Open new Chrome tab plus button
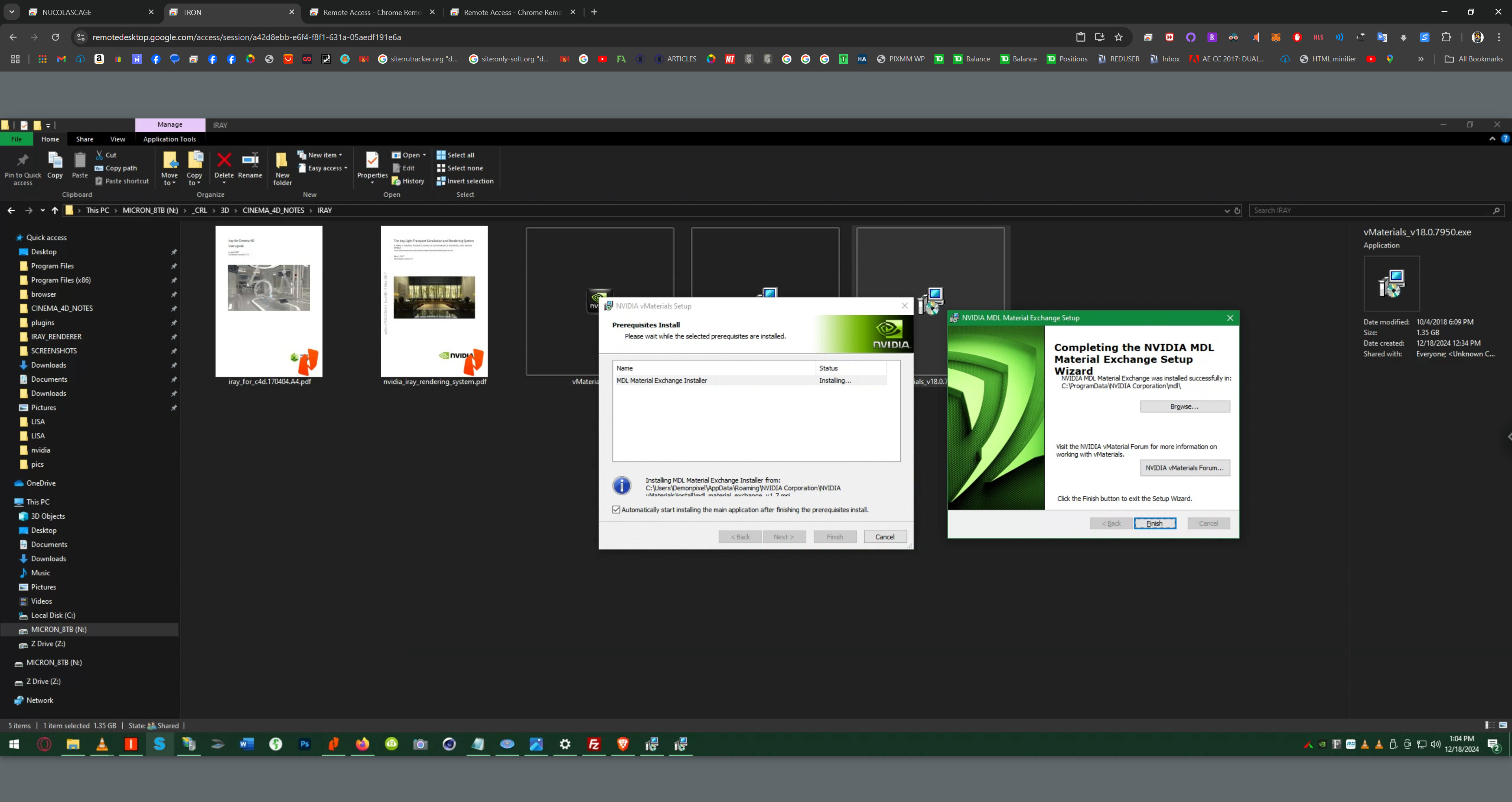Screen dimensions: 1512x802 [594, 12]
